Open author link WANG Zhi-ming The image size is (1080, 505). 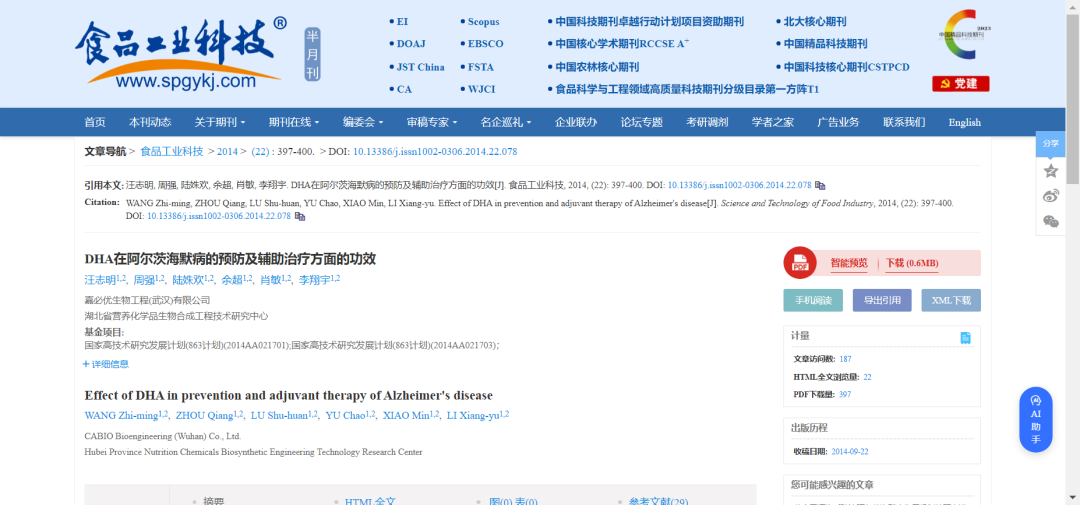[121, 415]
